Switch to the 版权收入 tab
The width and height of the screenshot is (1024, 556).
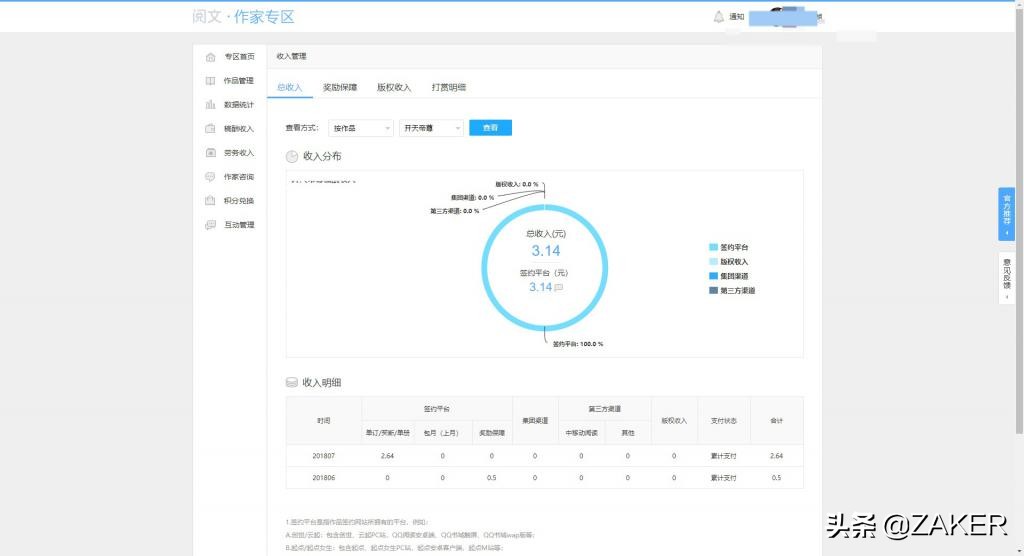(394, 88)
